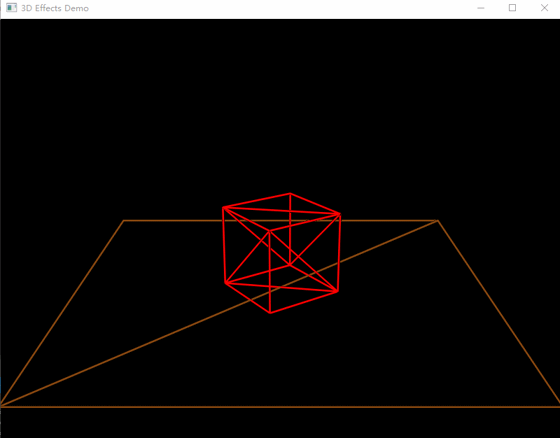Click the red wireframe cube
560x438 pixels.
[281, 253]
